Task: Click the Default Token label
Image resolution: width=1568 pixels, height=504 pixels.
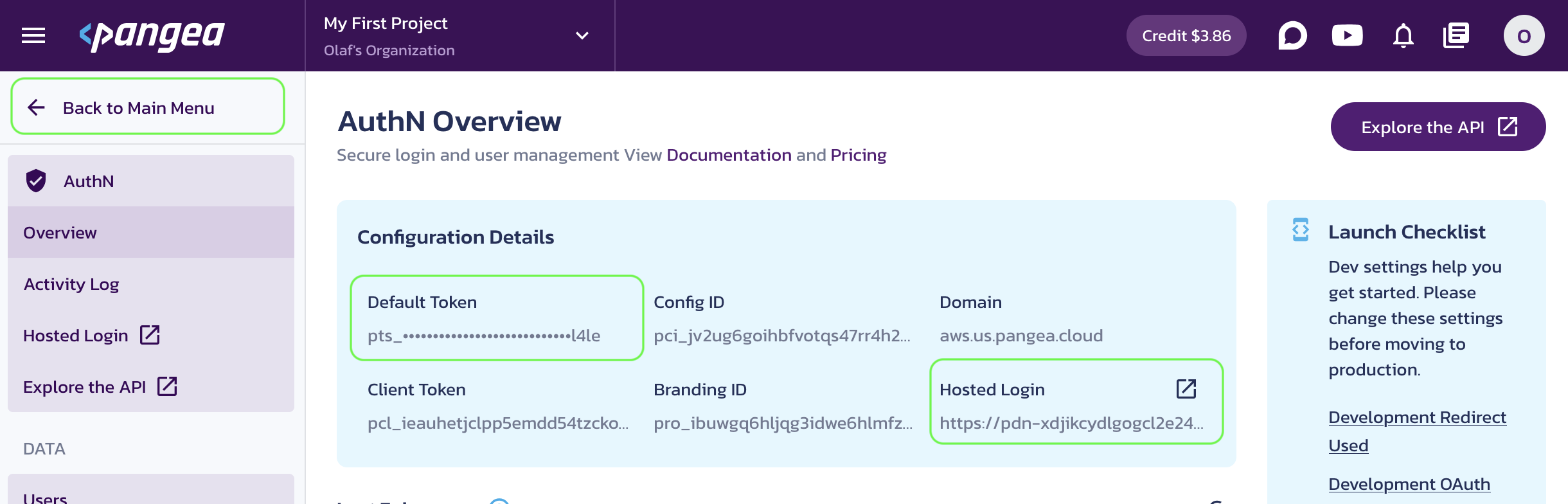Action: [422, 302]
